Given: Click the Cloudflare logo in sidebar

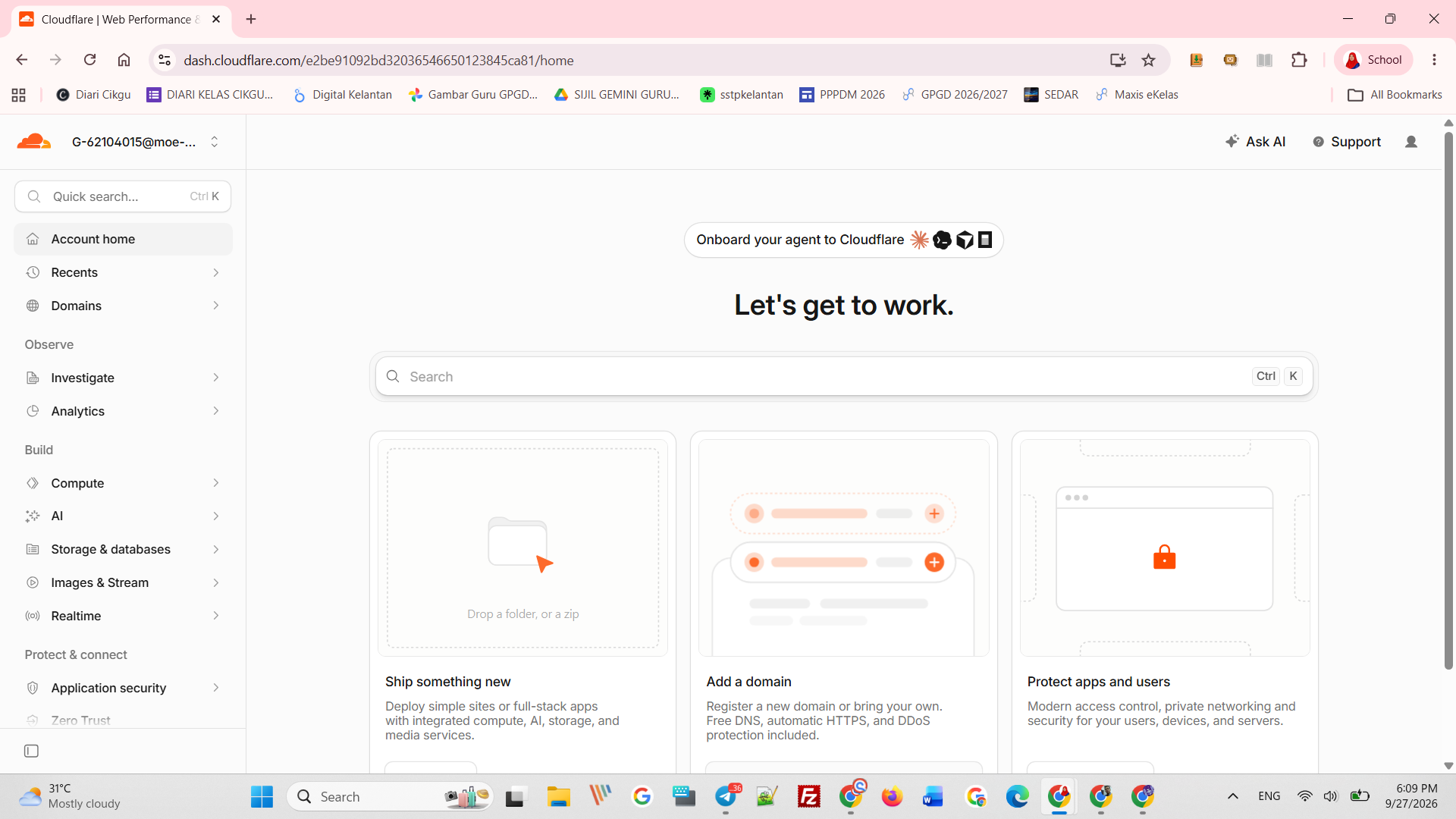Looking at the screenshot, I should point(34,142).
